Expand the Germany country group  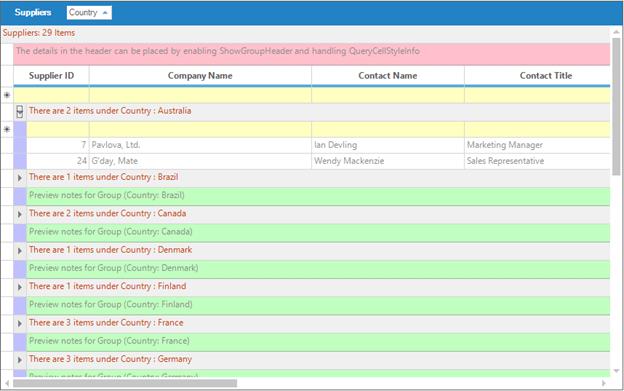click(x=20, y=360)
